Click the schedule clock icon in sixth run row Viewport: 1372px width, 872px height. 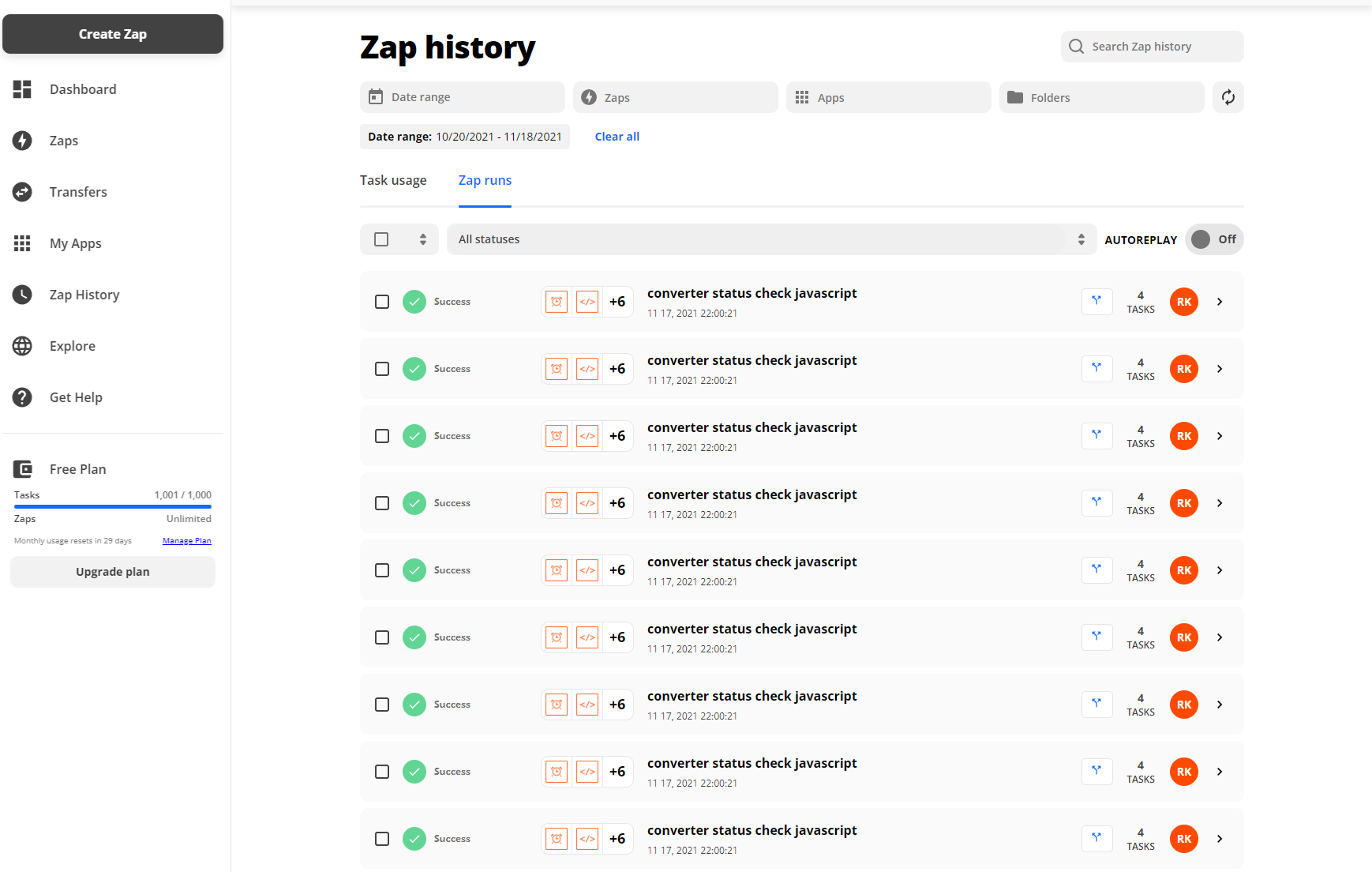(557, 637)
